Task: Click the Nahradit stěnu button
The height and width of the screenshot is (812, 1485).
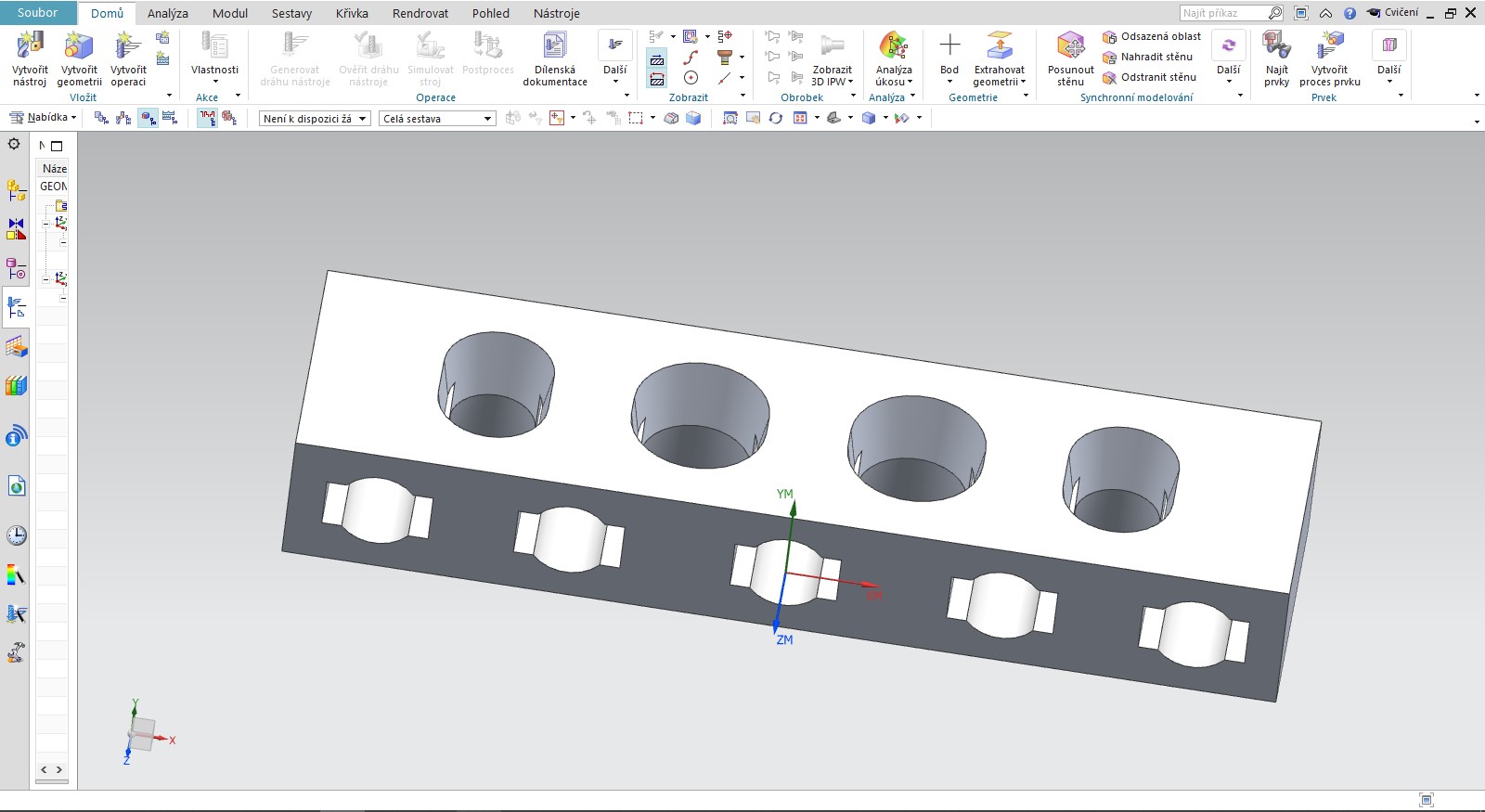Action: pyautogui.click(x=1148, y=57)
